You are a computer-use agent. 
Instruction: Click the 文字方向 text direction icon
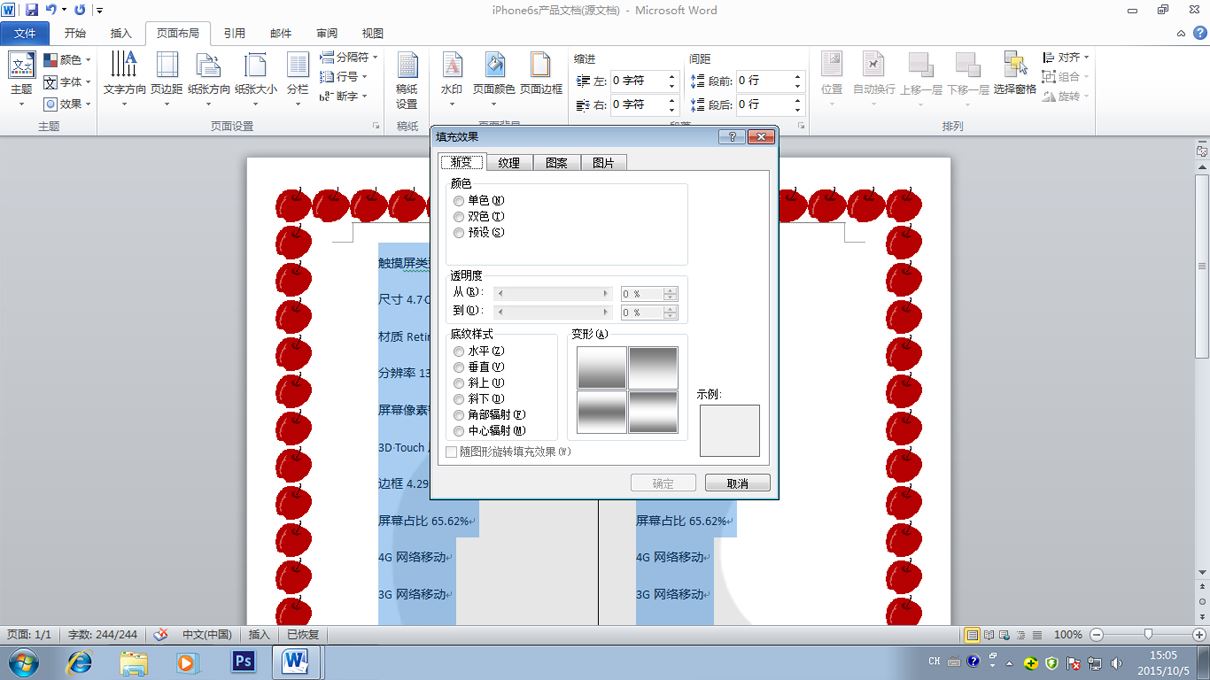pos(124,65)
